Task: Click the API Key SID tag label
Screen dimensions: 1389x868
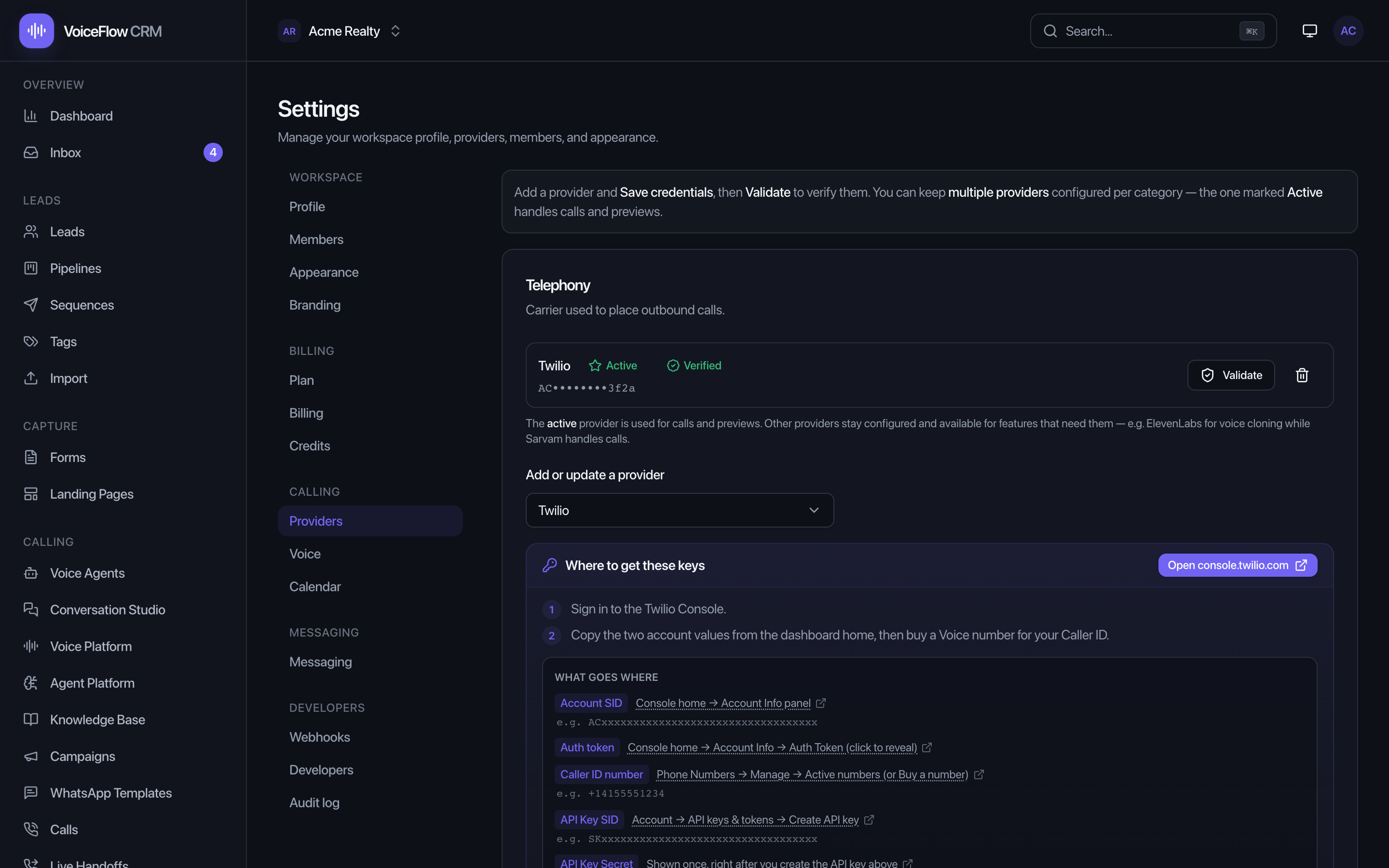Action: point(589,820)
